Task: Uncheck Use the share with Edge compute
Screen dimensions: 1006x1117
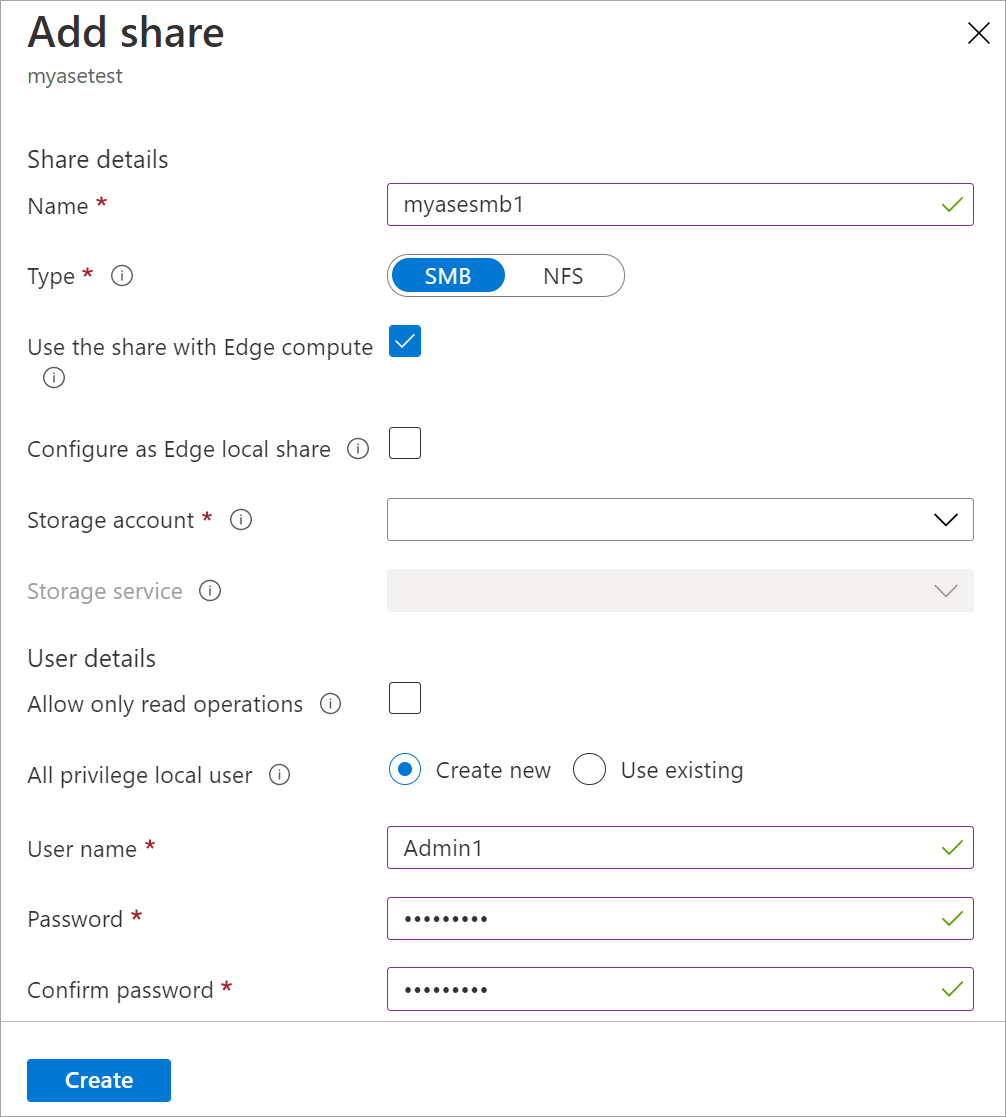Action: [404, 341]
